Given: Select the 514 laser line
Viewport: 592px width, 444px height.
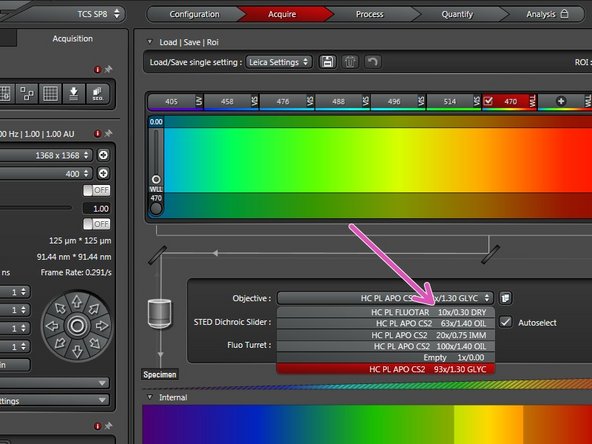Looking at the screenshot, I should pos(454,101).
